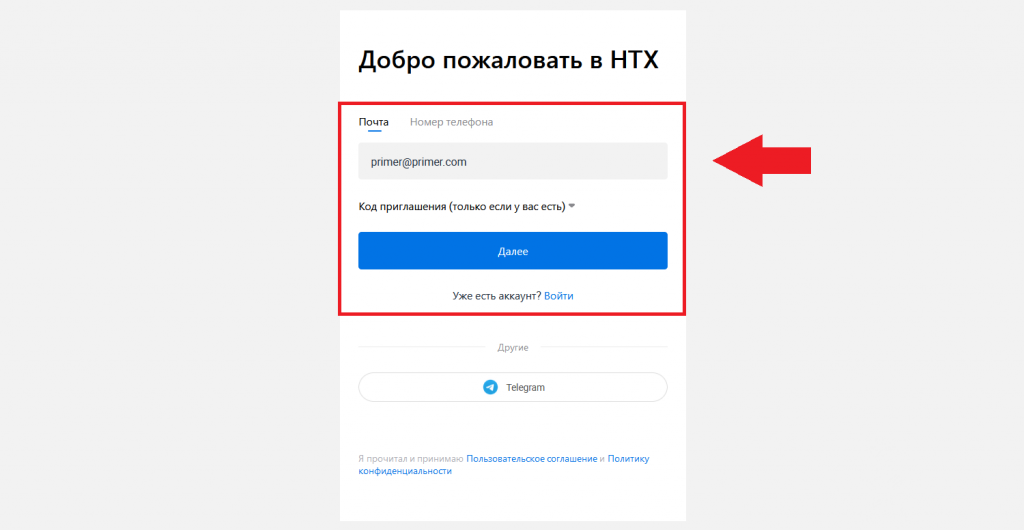
Task: Focus the email input field
Action: coord(513,161)
